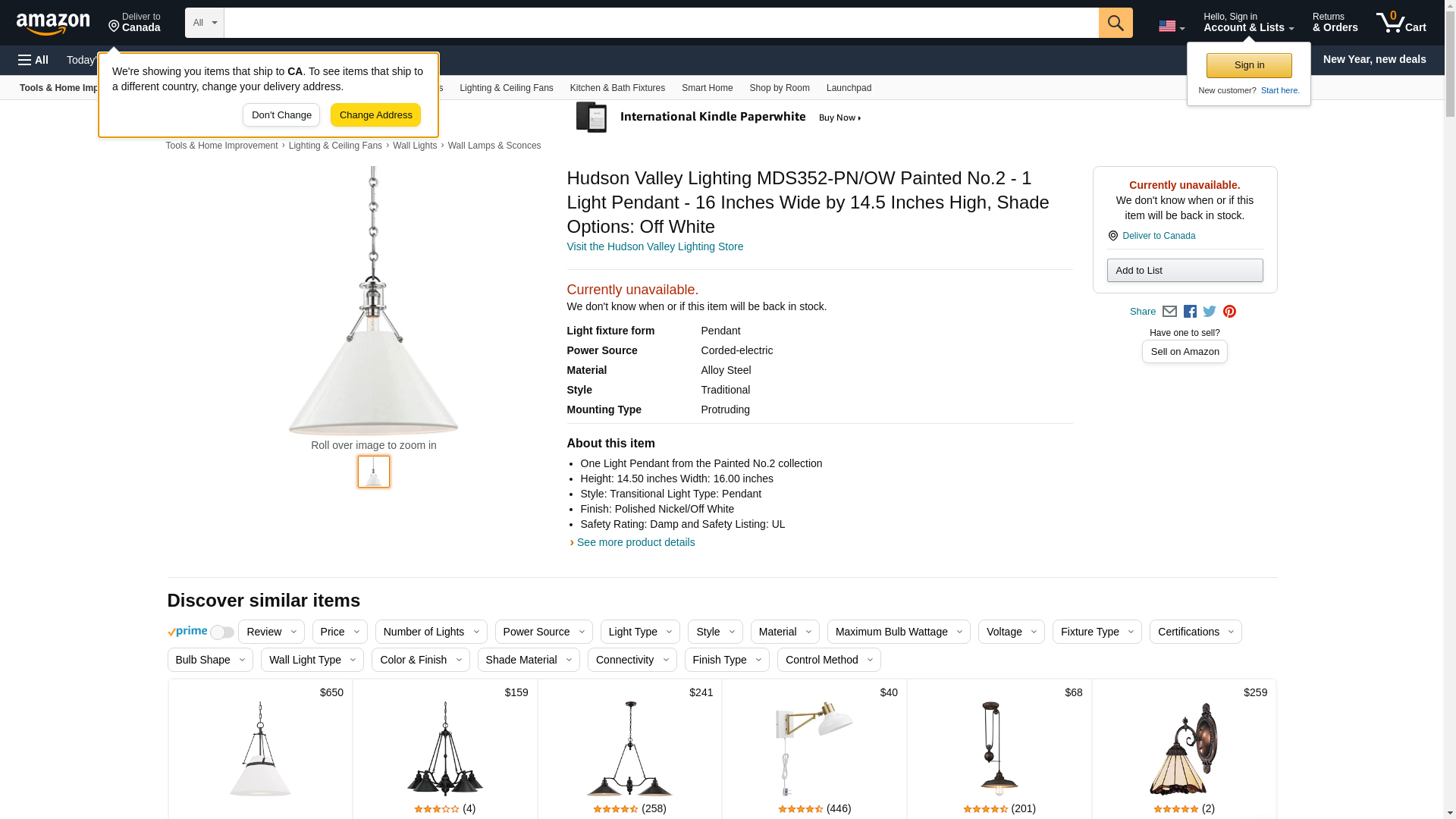This screenshot has width=1456, height=819.
Task: Click the Change Address button
Action: 375,115
